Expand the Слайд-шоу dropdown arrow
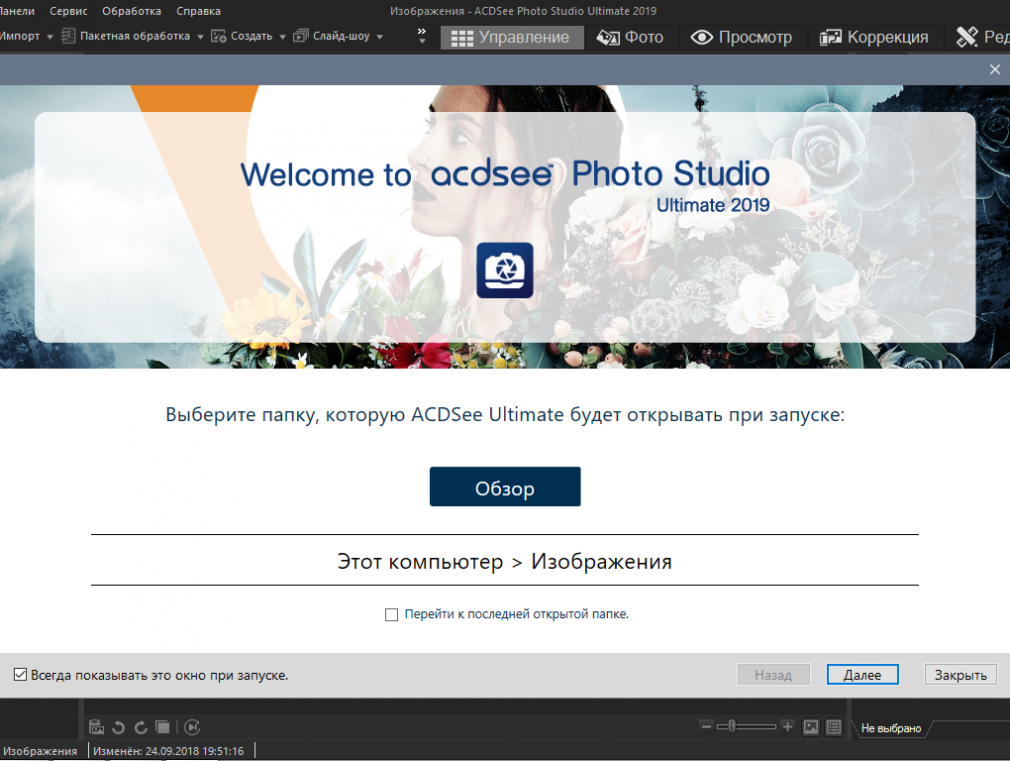This screenshot has height=761, width=1010. (x=379, y=37)
